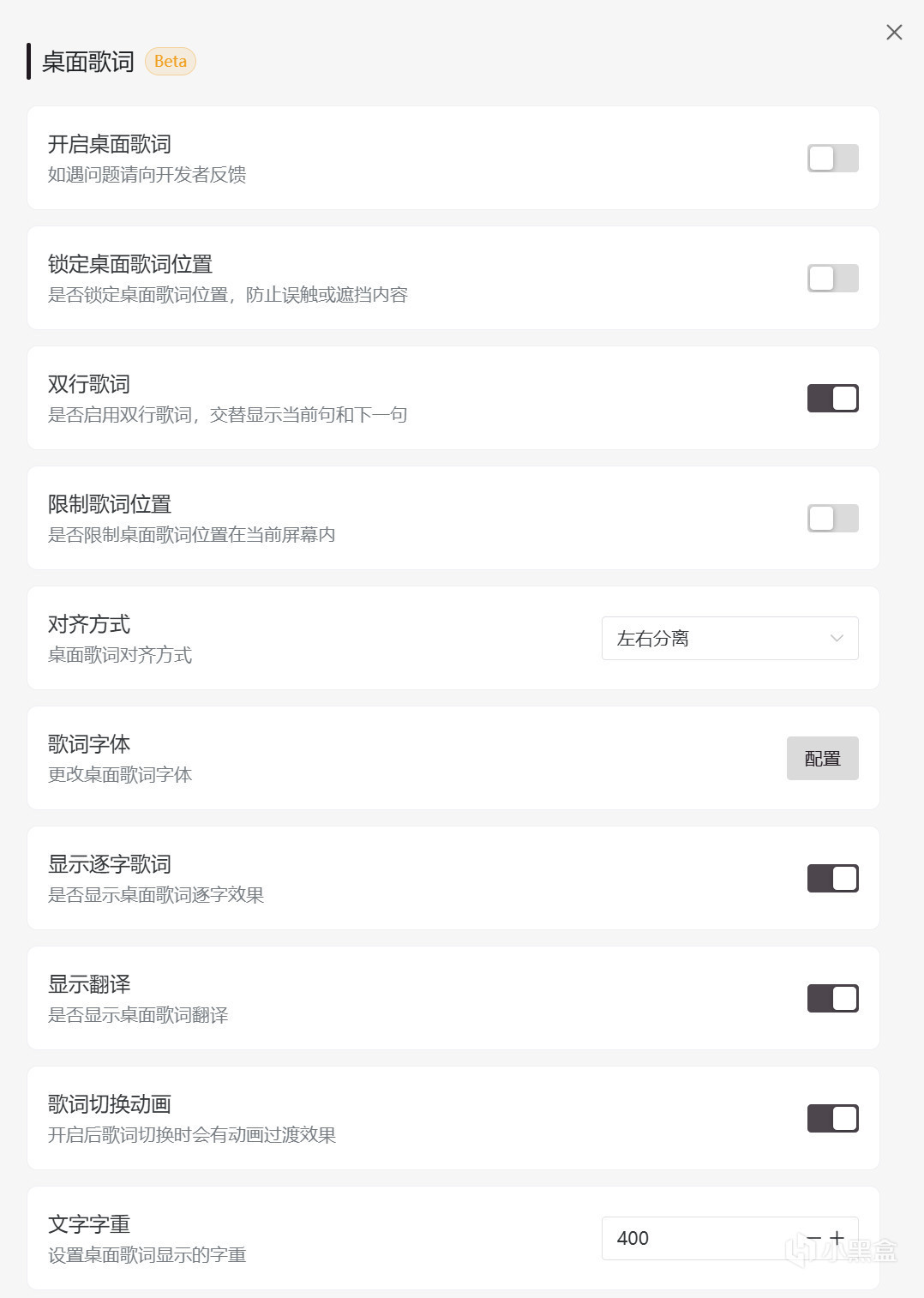Image resolution: width=924 pixels, height=1298 pixels.
Task: Click the Beta badge beside the title
Action: tap(171, 62)
